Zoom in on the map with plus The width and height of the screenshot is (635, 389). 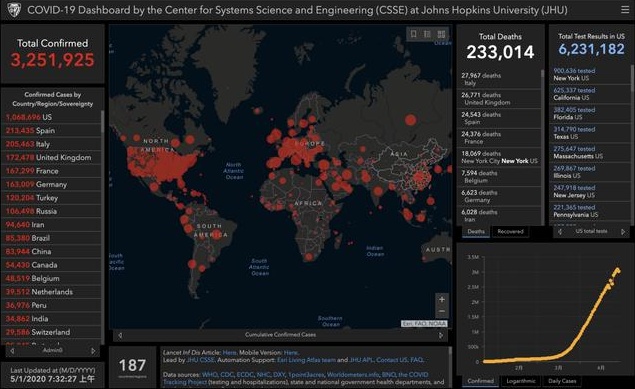click(442, 300)
